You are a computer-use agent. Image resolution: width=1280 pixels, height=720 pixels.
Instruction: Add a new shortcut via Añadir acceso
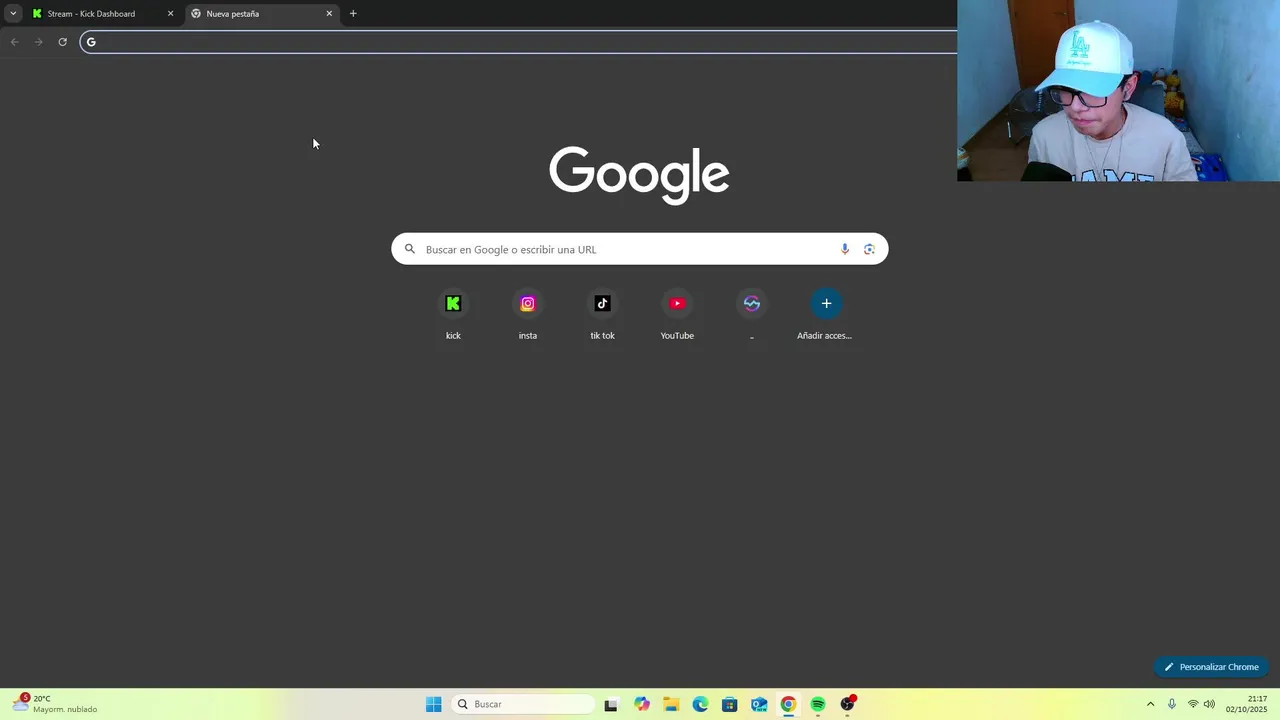(x=826, y=314)
